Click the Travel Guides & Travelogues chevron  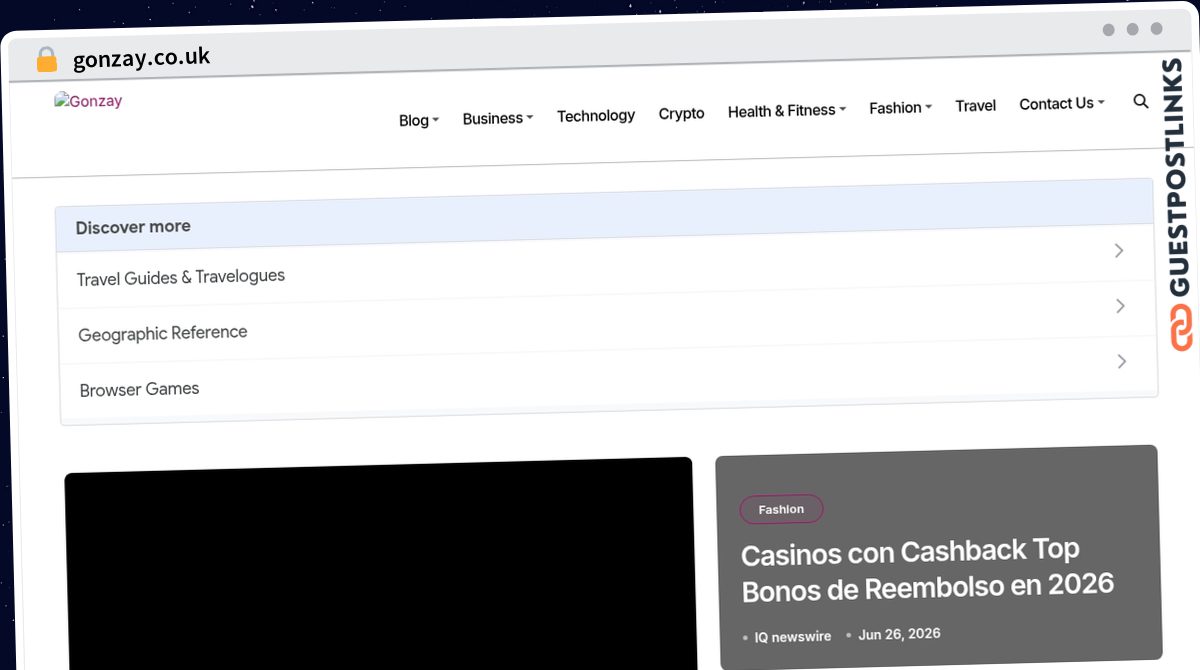1119,251
